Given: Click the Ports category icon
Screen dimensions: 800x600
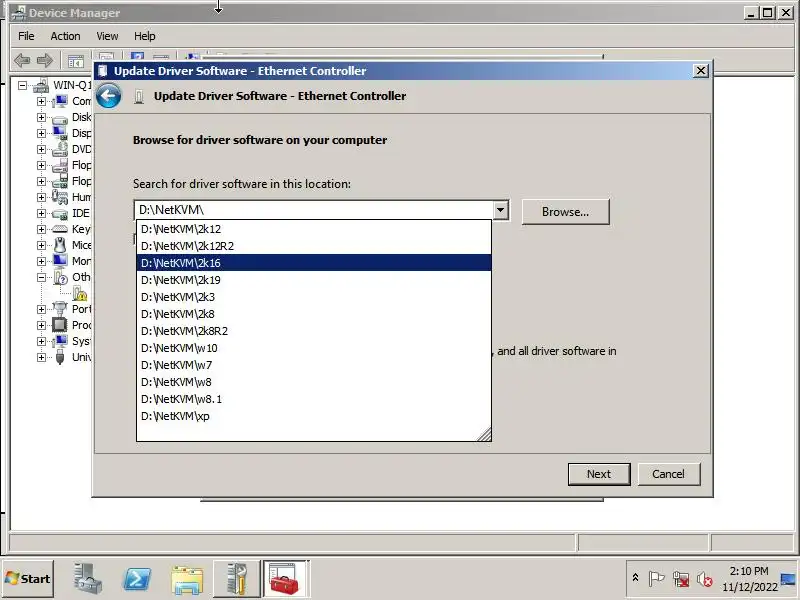Looking at the screenshot, I should coord(60,309).
